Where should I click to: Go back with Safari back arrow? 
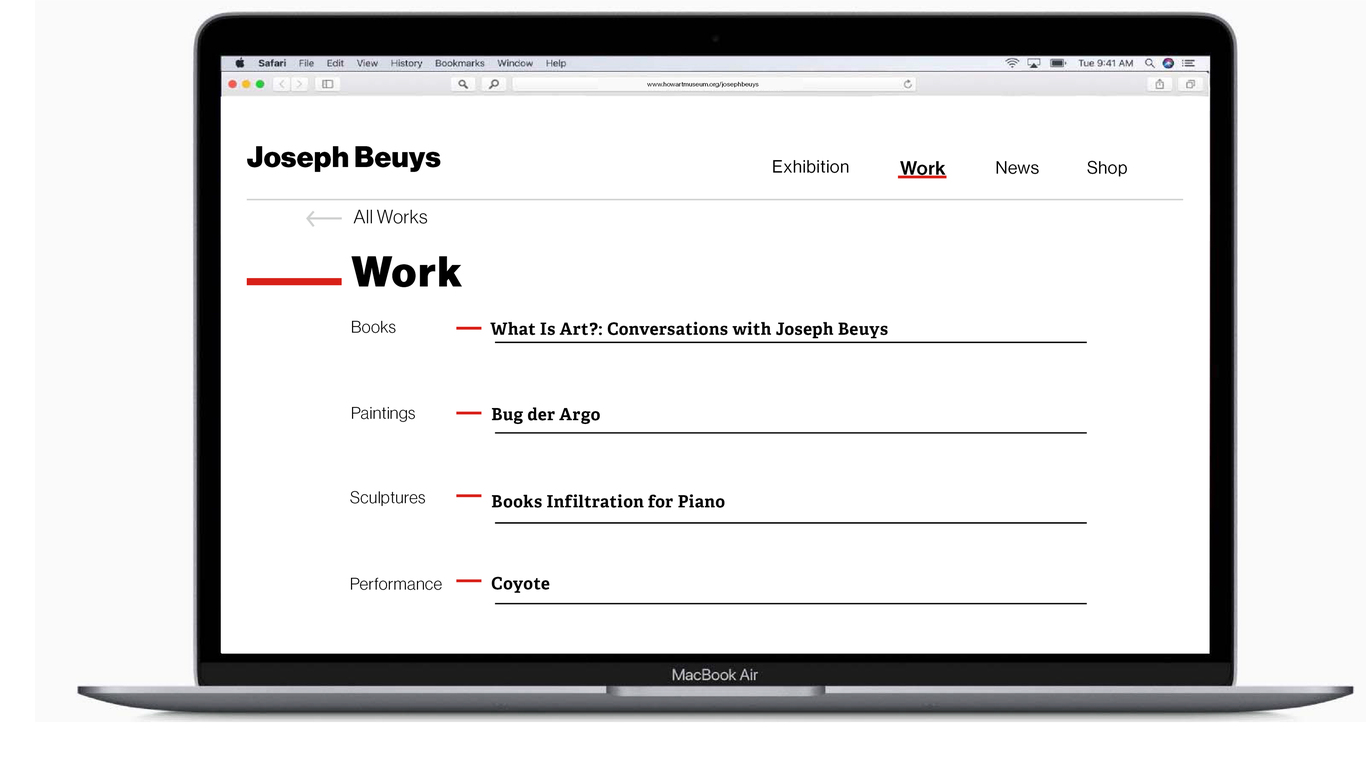click(x=282, y=84)
